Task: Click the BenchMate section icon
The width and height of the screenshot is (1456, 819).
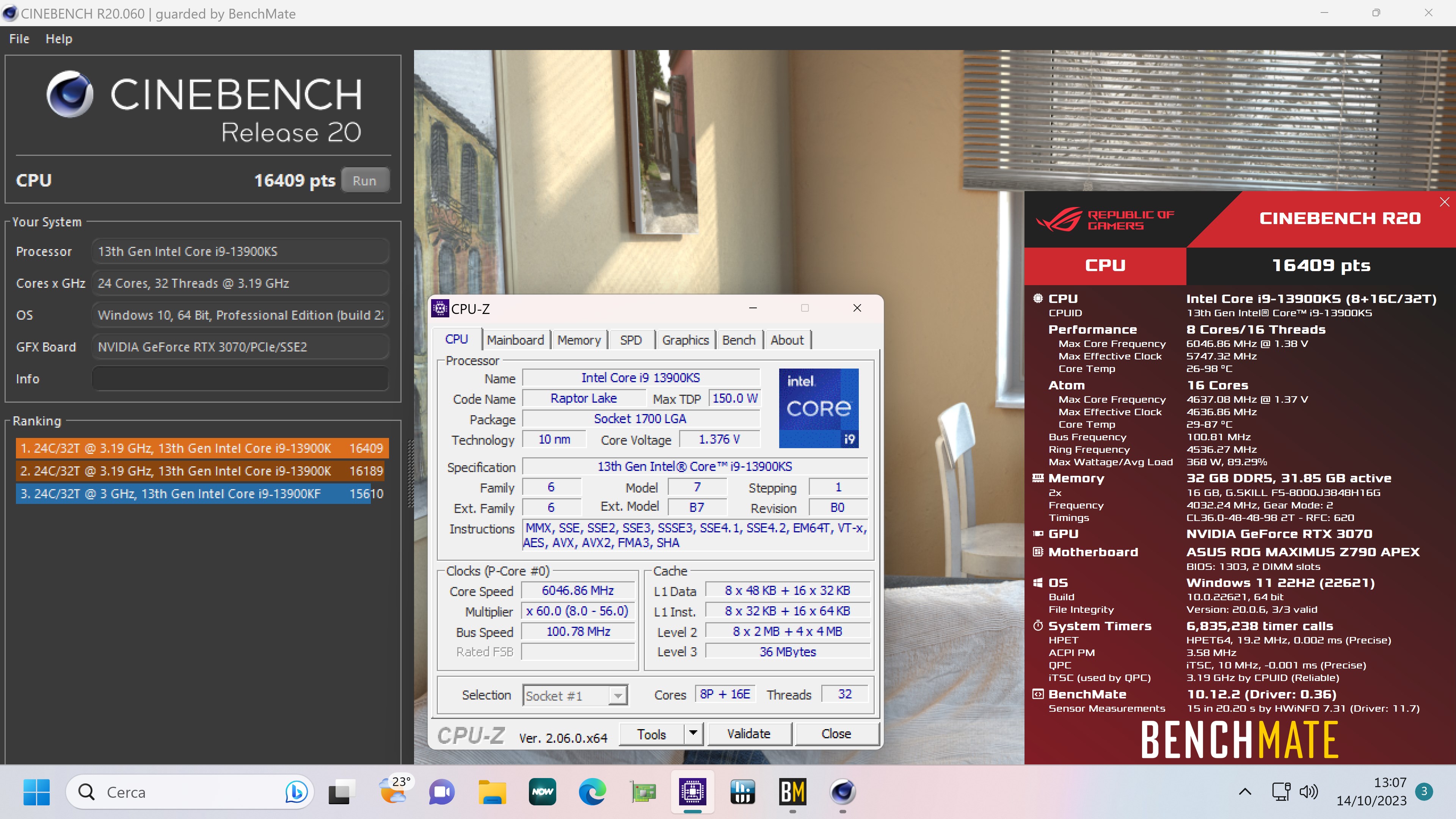Action: tap(1038, 694)
